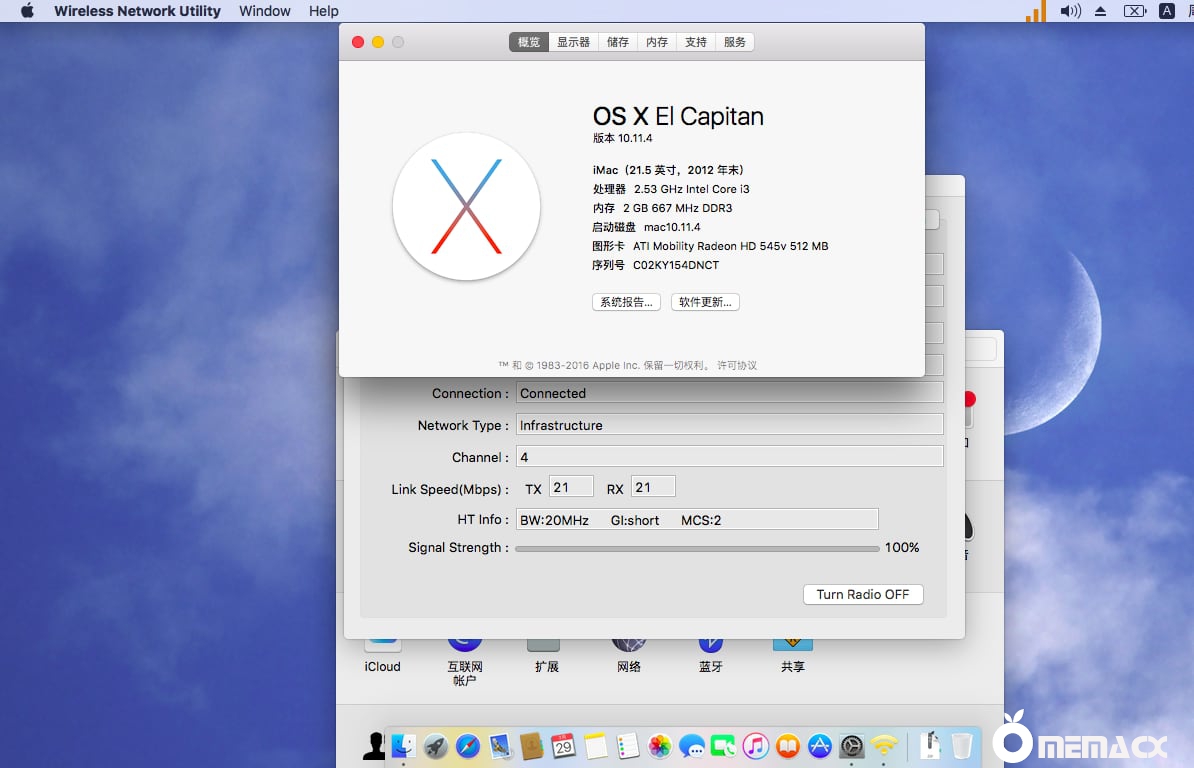
Task: Click the 系统报告 button
Action: tap(626, 301)
